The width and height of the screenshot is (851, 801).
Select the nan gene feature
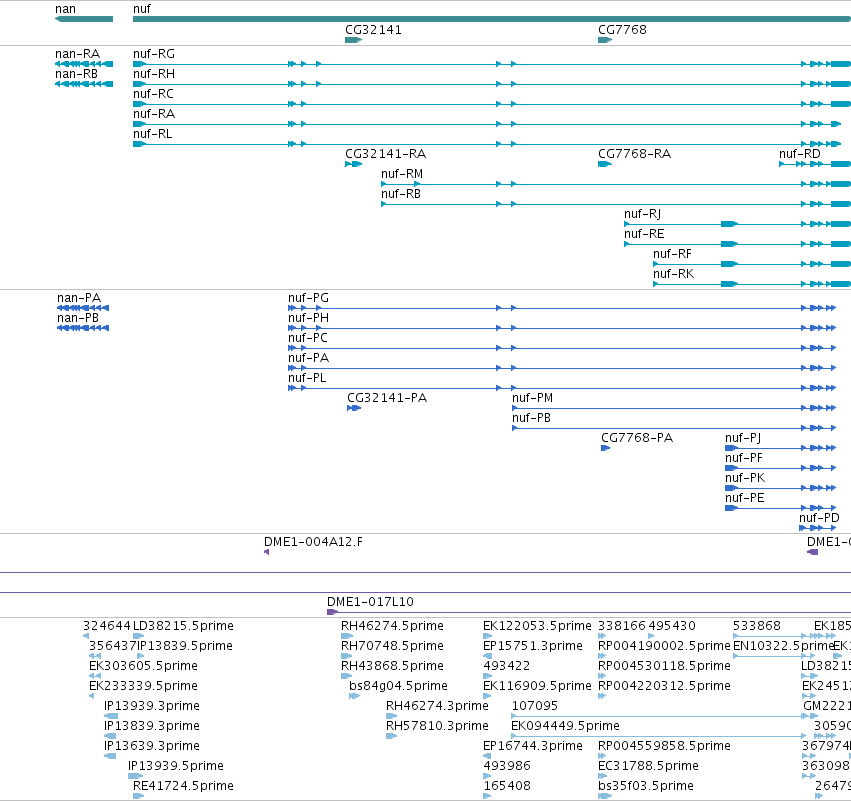point(84,19)
